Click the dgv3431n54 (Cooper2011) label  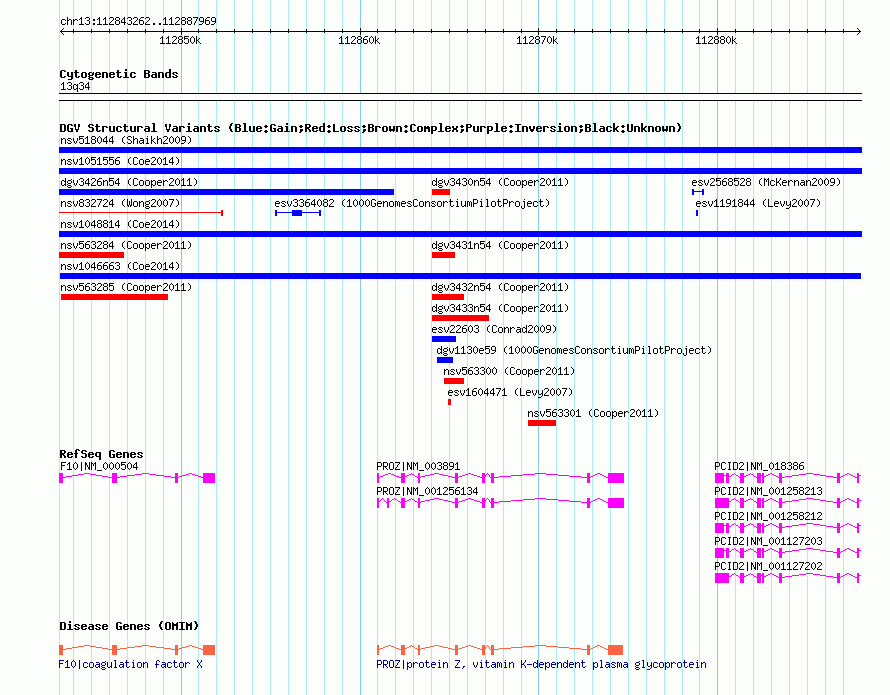tap(500, 245)
